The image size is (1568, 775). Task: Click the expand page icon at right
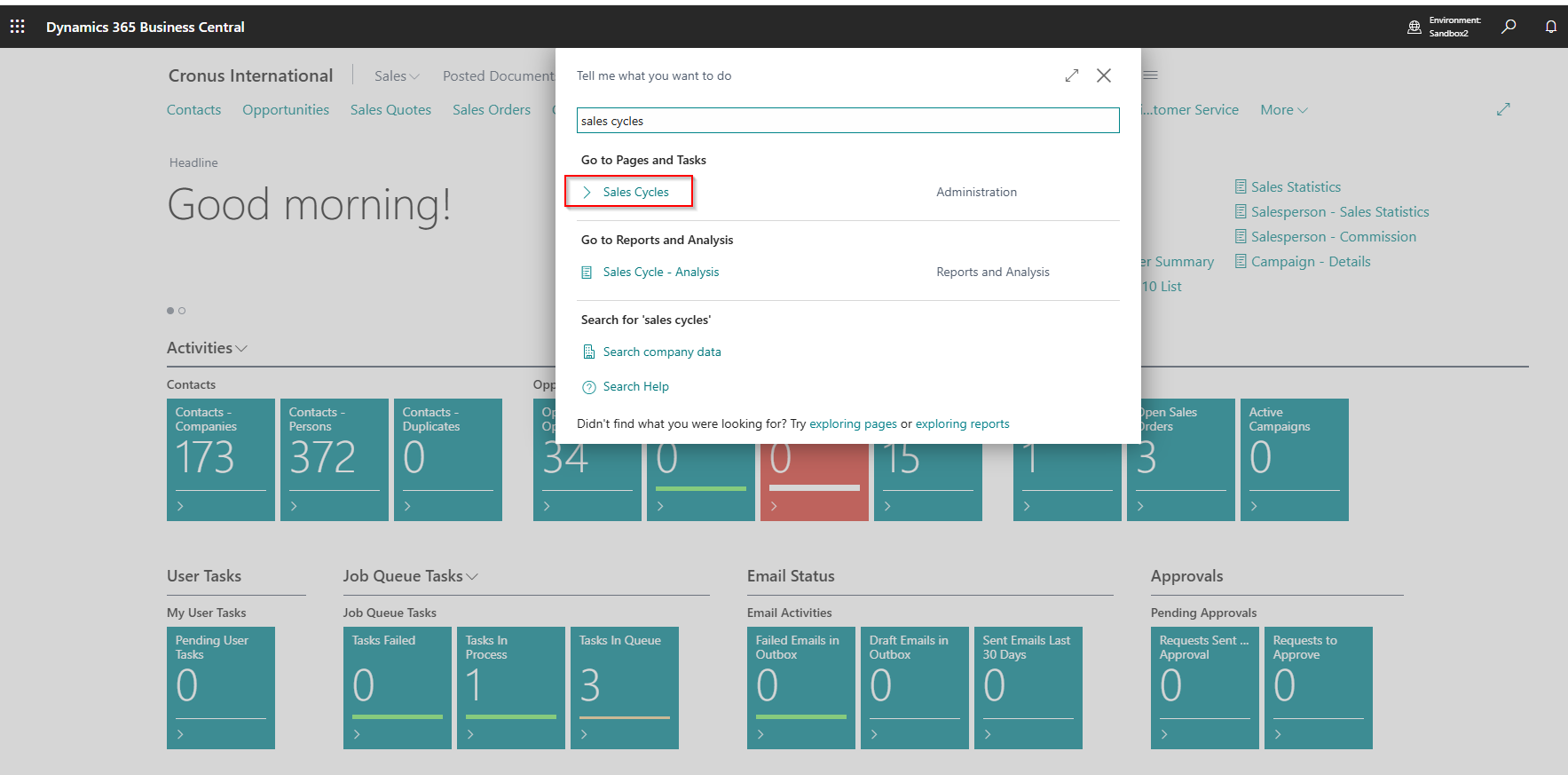tap(1503, 109)
